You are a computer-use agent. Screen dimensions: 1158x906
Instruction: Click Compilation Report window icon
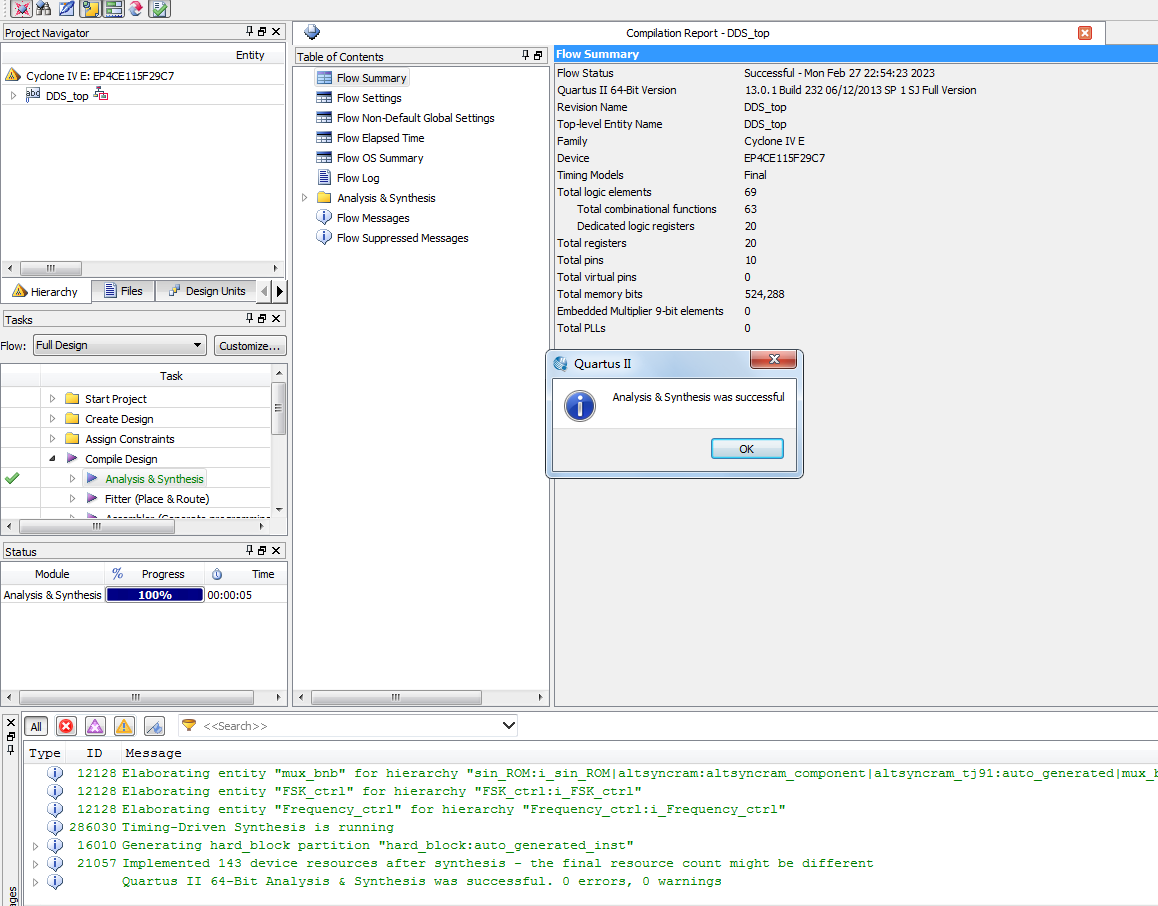pyautogui.click(x=313, y=33)
